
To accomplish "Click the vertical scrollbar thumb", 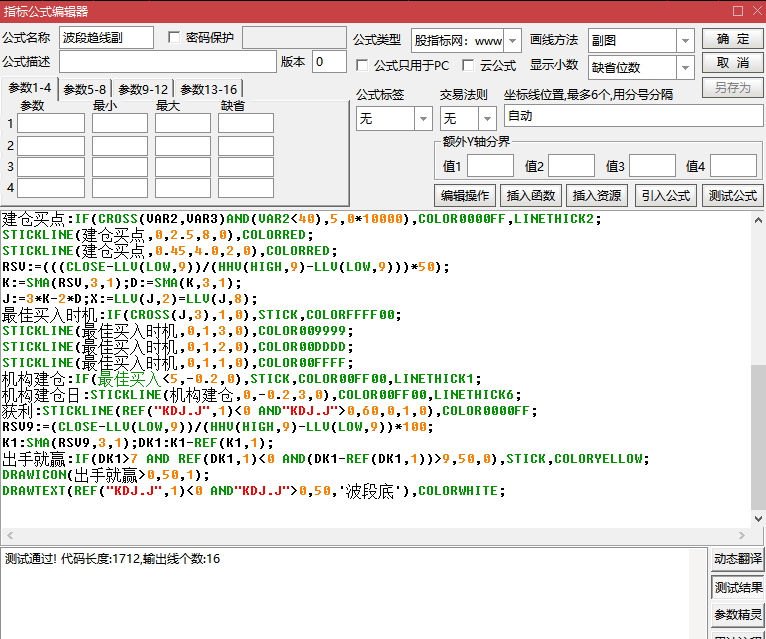I will tap(758, 438).
